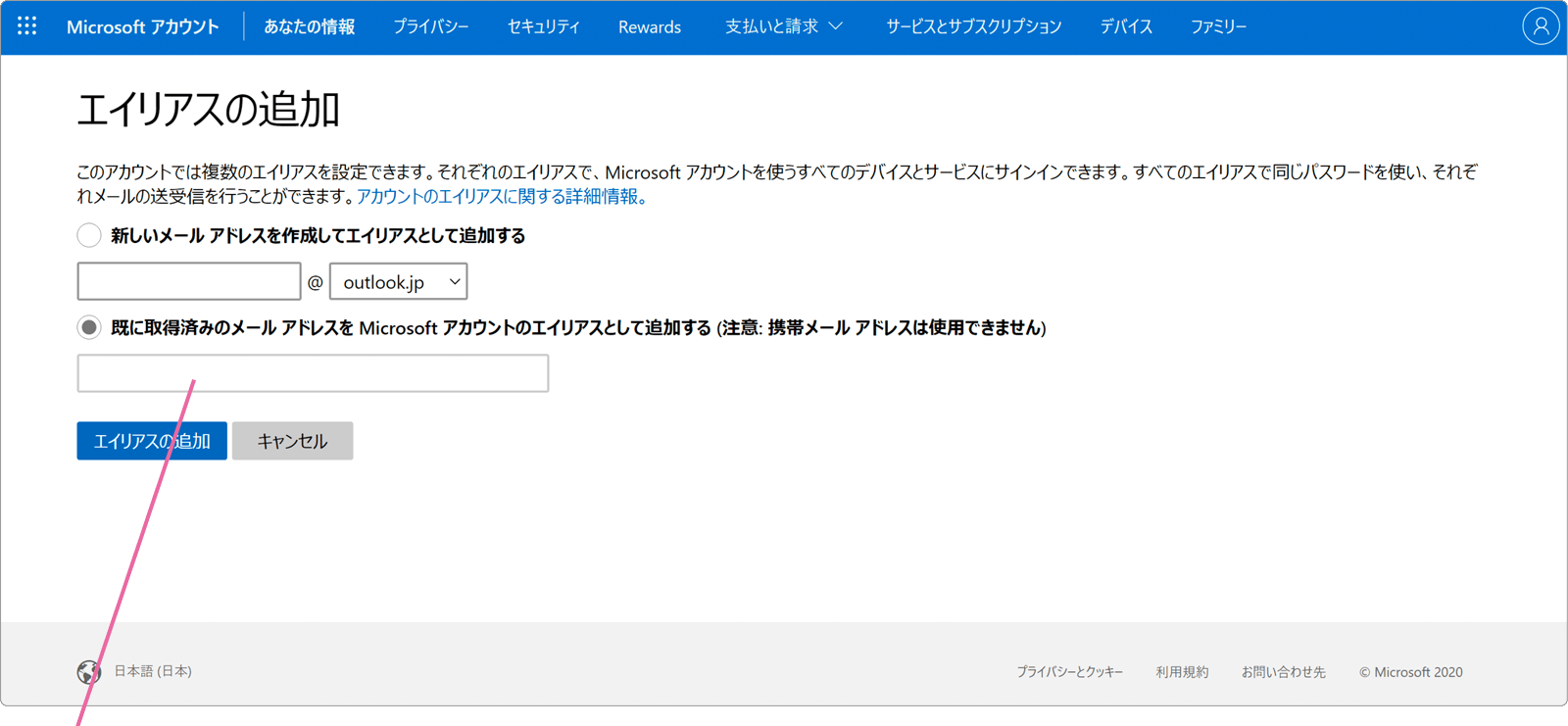Click the globe language icon in footer
Viewport: 1568px width, 726px height.
[89, 672]
